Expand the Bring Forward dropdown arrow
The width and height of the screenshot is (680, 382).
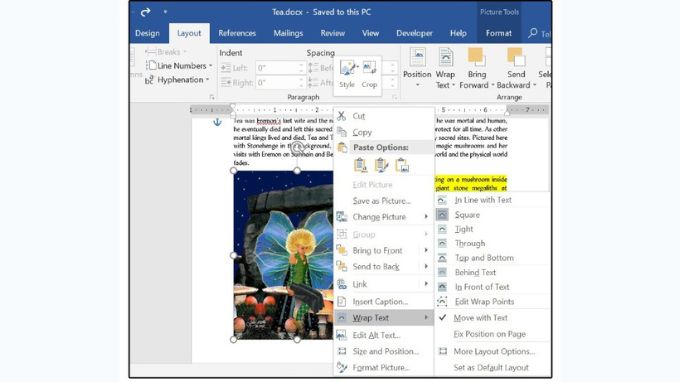pos(493,85)
